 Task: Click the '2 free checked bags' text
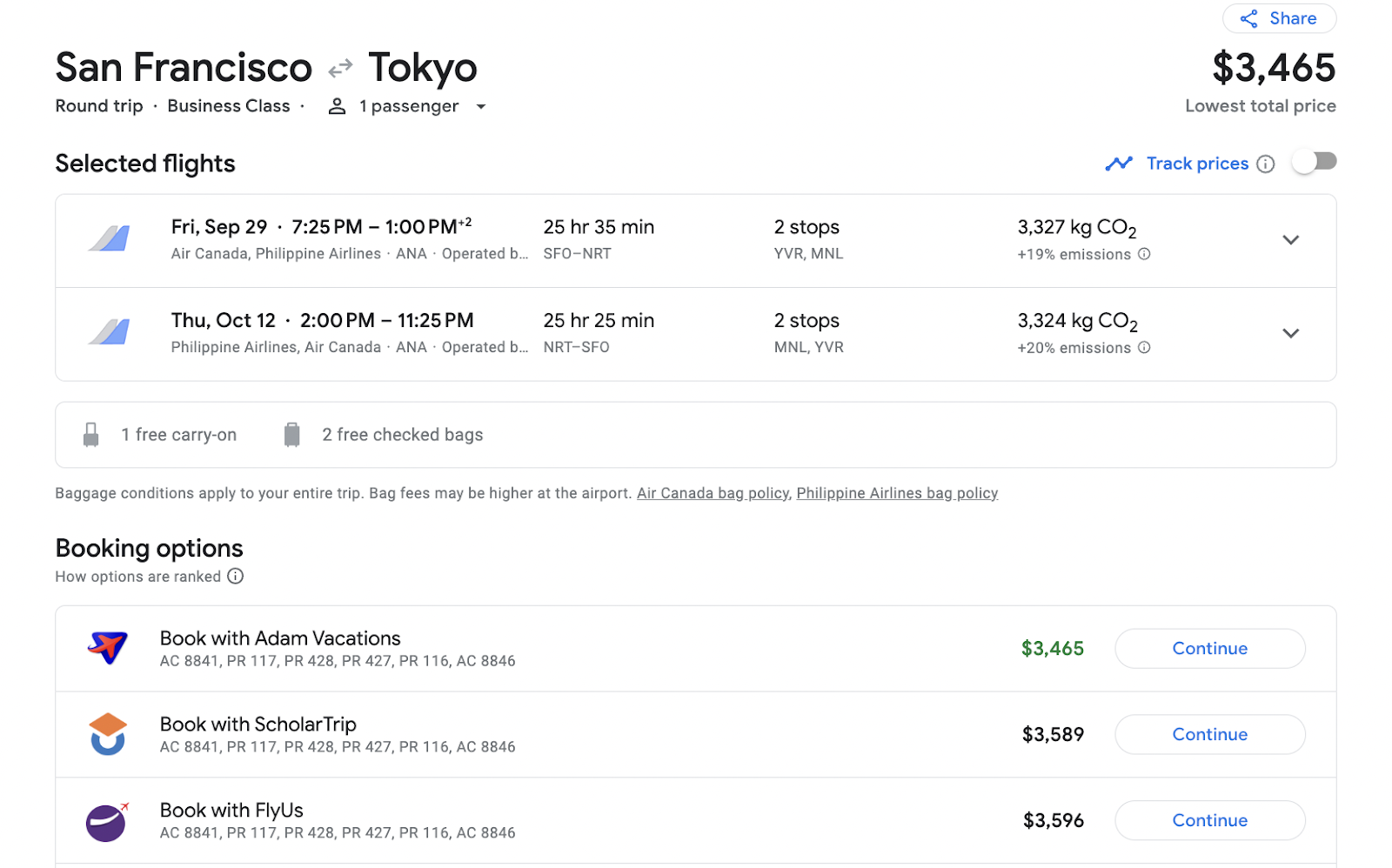(x=402, y=435)
